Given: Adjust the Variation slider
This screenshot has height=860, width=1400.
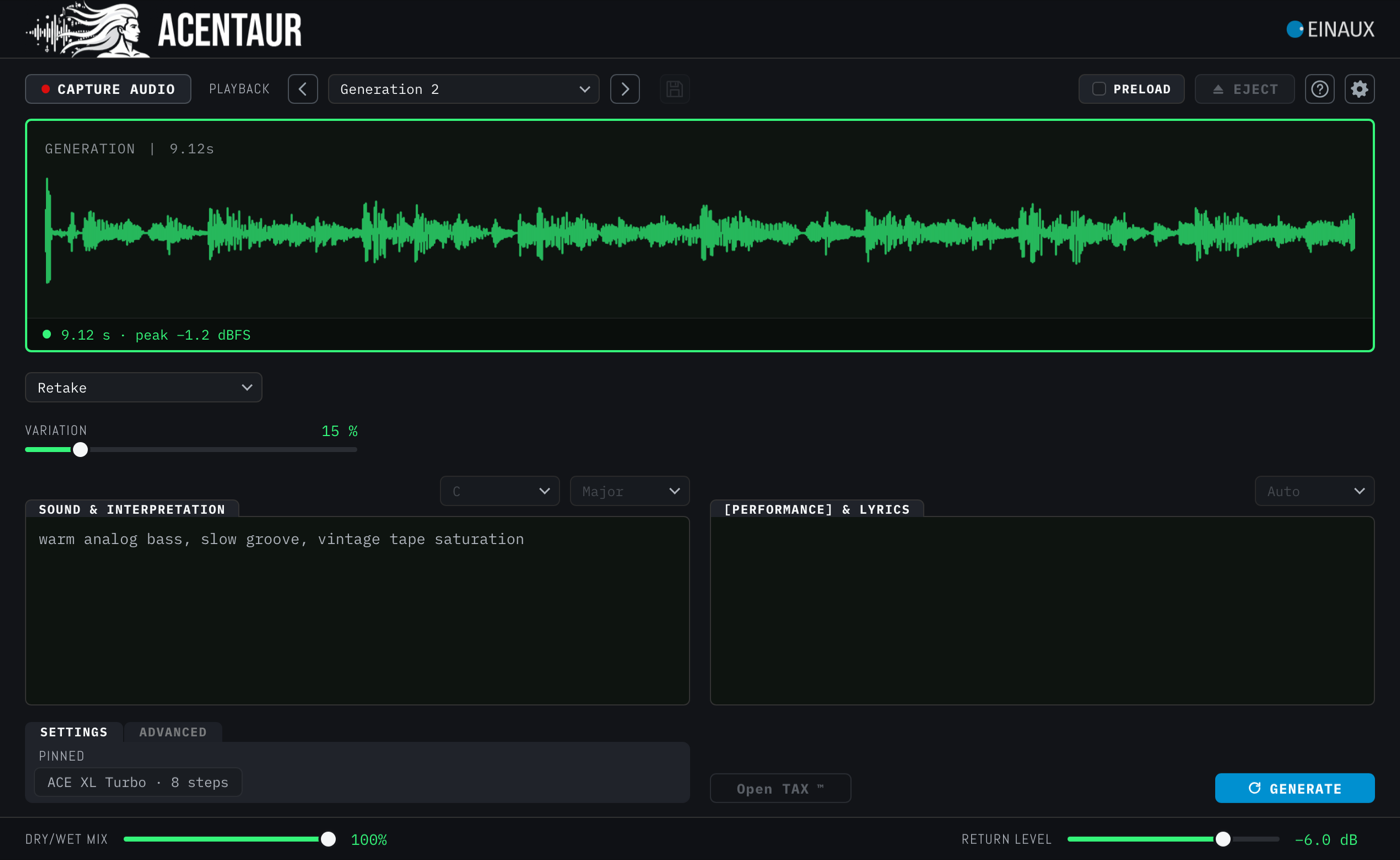Looking at the screenshot, I should coord(191,449).
